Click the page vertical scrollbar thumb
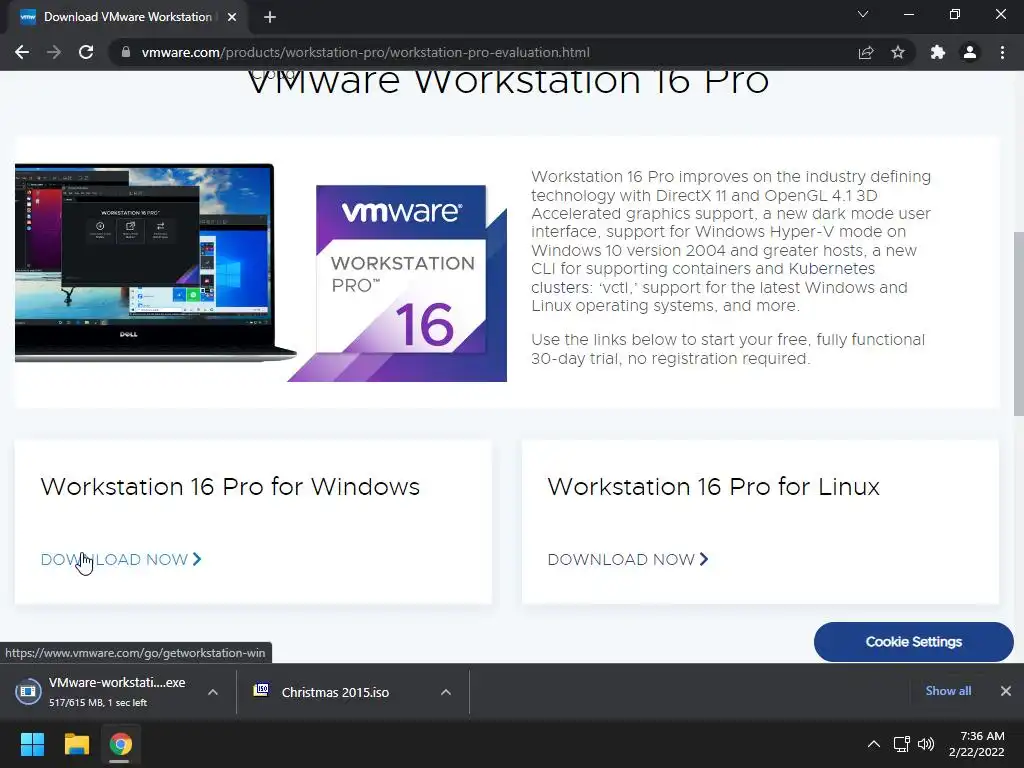 tap(1018, 323)
